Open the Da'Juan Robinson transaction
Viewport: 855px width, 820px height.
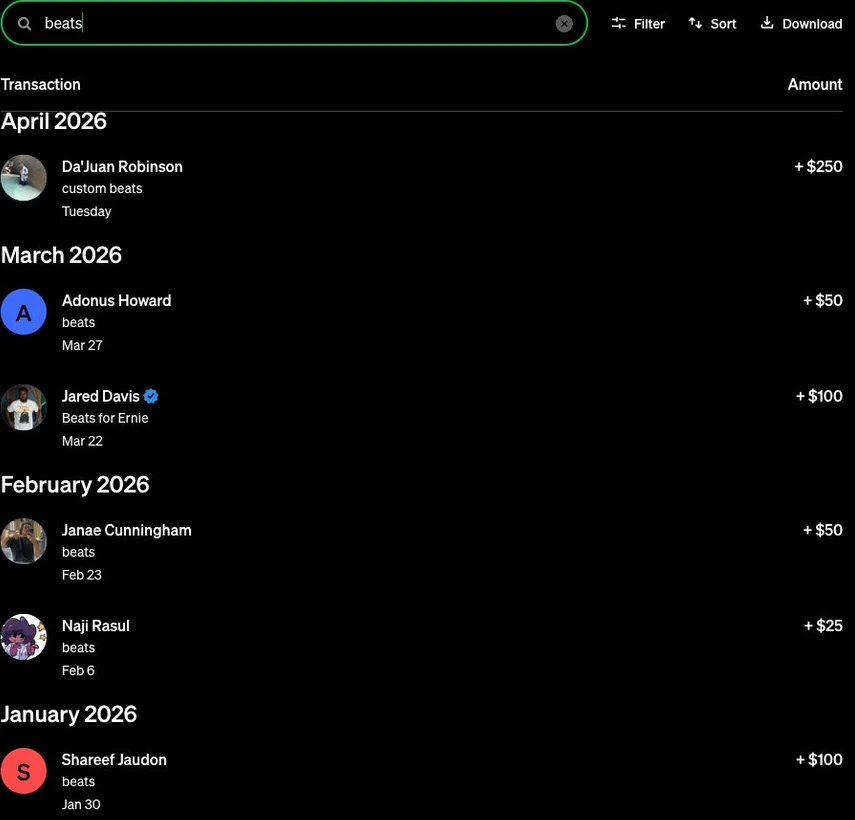422,188
